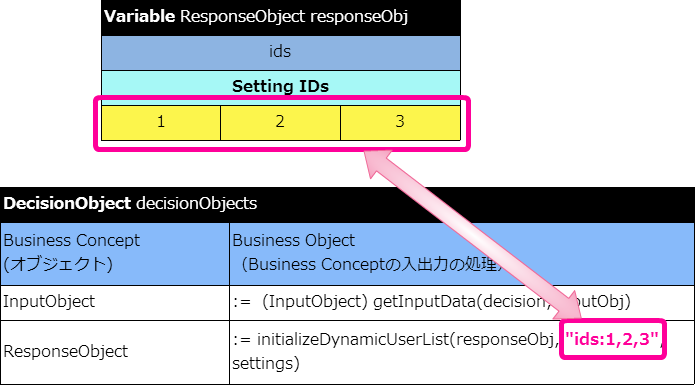Click the highlighted "ids:1,2,3" string
This screenshot has width=695, height=385.
pyautogui.click(x=612, y=340)
